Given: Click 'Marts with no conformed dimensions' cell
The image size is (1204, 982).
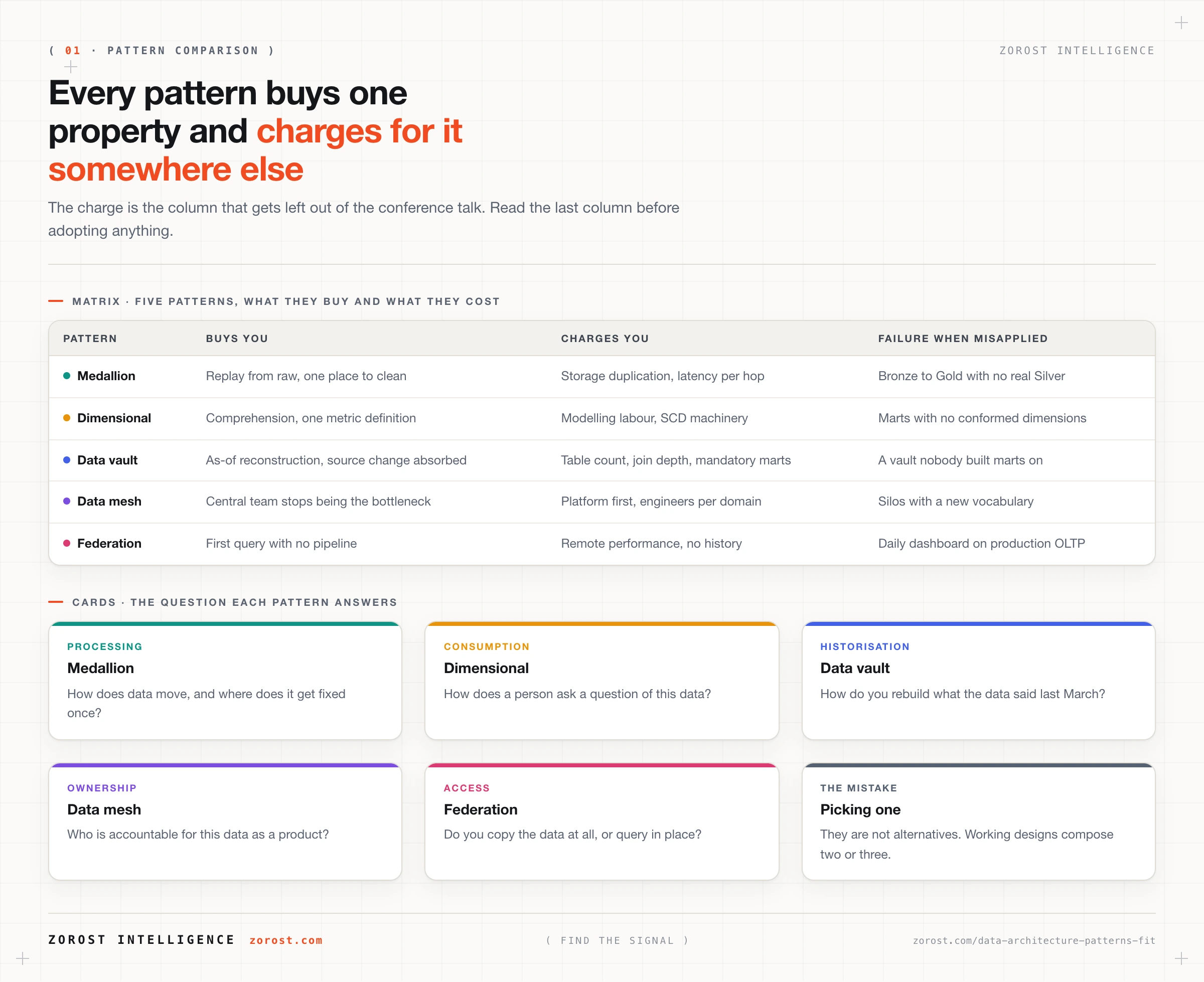Looking at the screenshot, I should click(982, 418).
